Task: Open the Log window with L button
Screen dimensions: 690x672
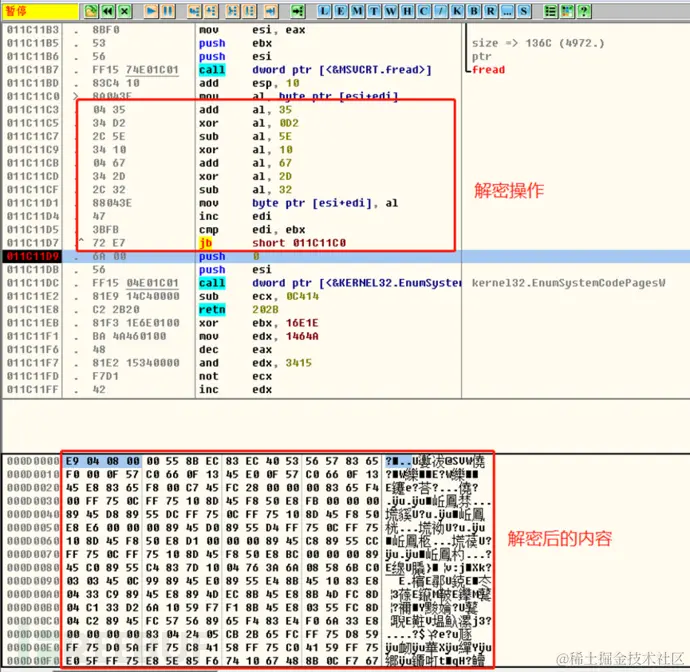Action: (324, 11)
